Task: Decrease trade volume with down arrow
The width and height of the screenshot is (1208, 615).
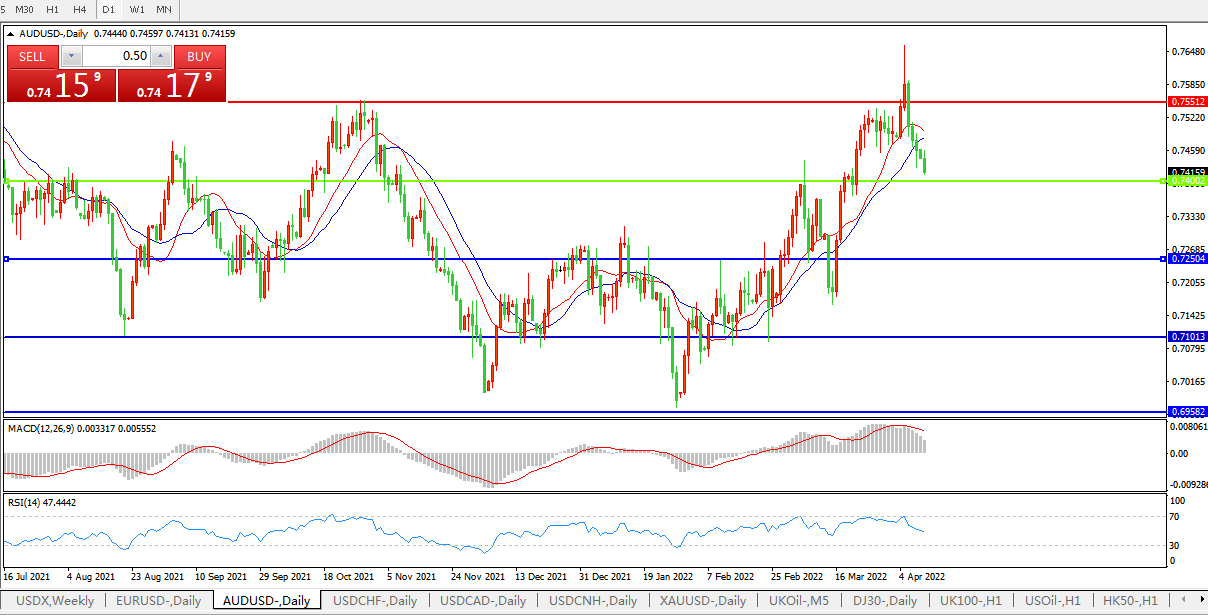Action: pyautogui.click(x=70, y=56)
